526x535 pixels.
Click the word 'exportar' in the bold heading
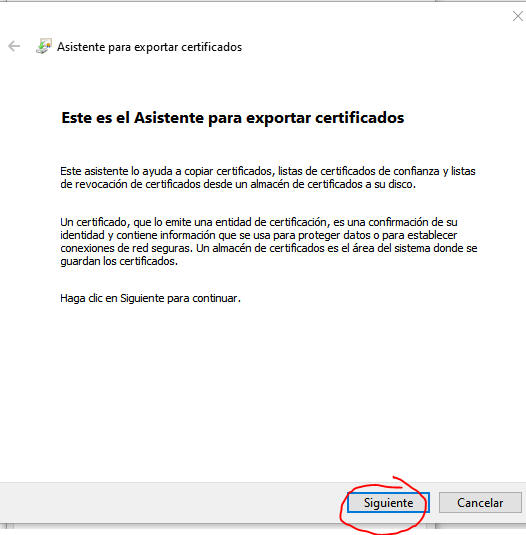tap(278, 118)
